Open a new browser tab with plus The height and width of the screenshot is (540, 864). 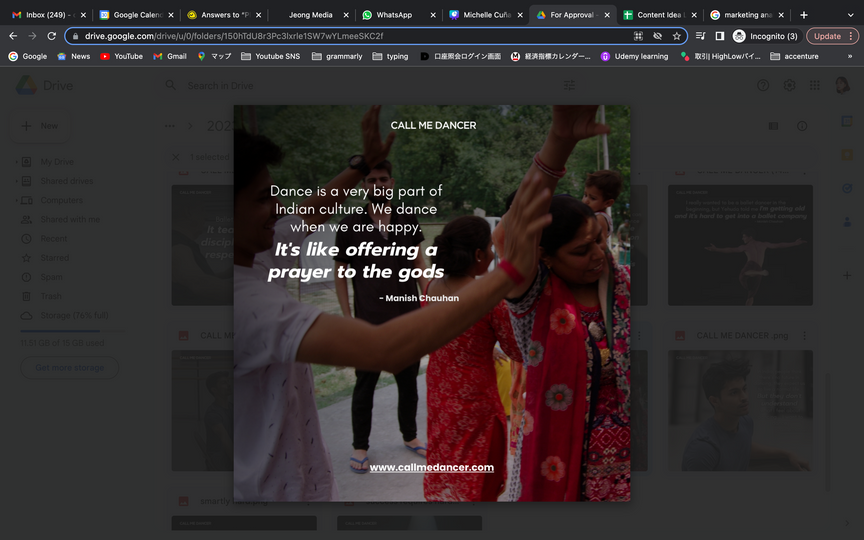(804, 15)
